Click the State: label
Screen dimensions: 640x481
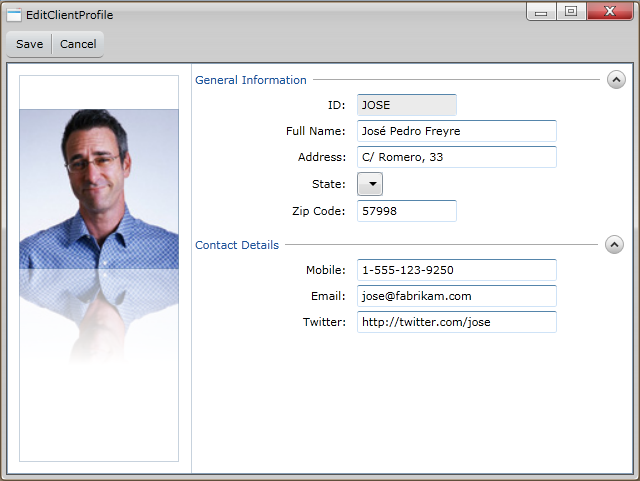click(x=329, y=184)
